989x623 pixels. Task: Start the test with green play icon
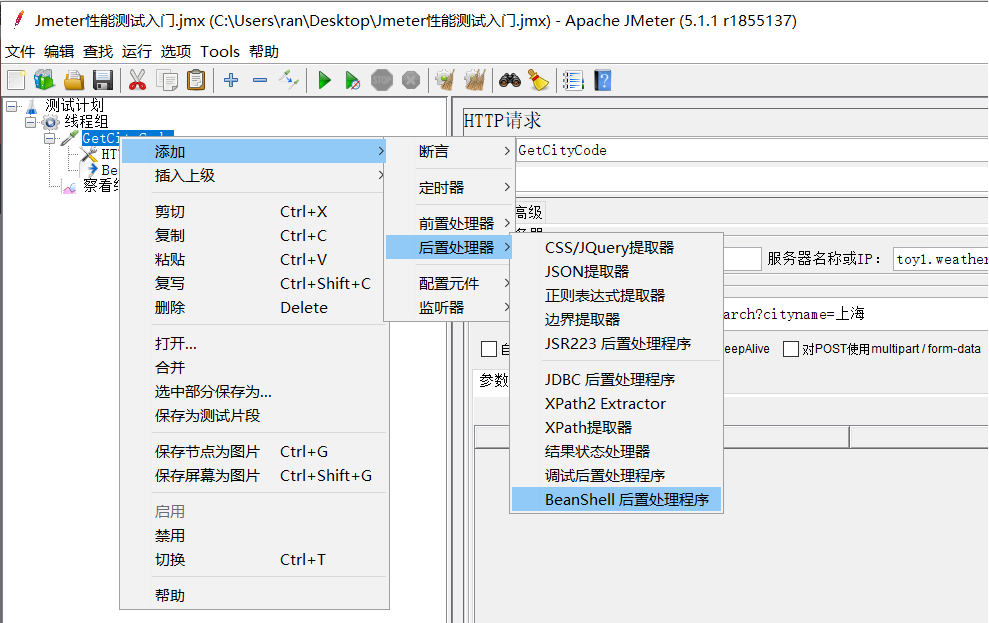click(x=324, y=81)
